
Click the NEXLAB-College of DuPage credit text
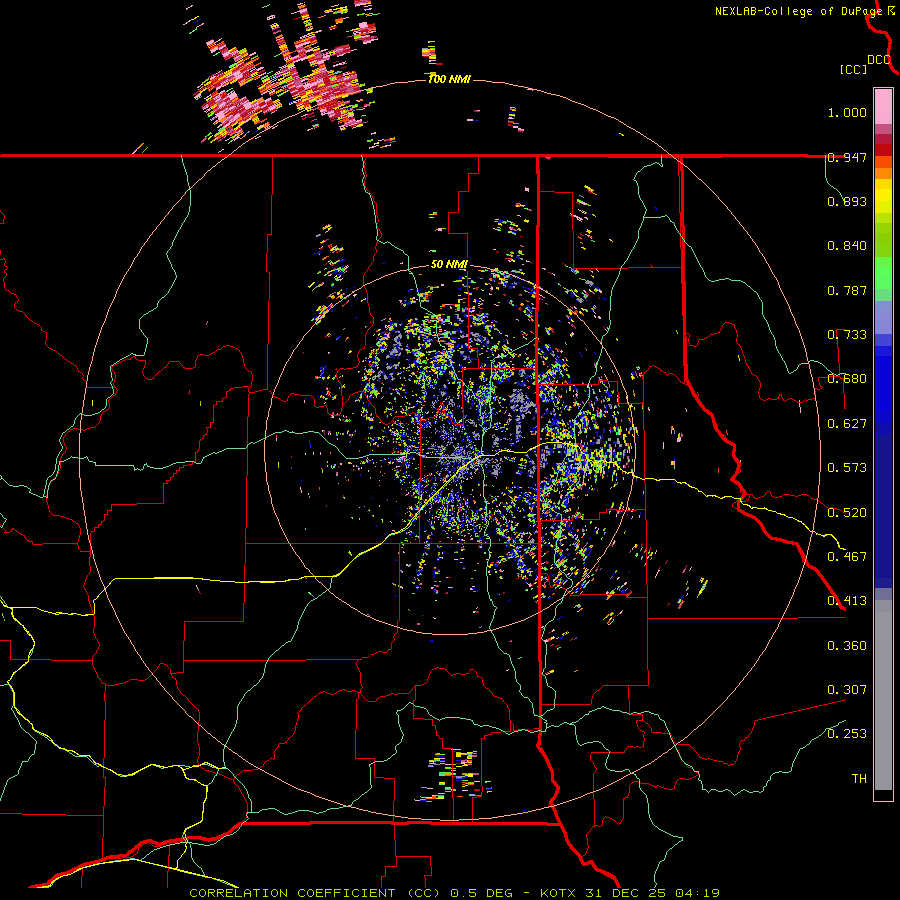[798, 11]
